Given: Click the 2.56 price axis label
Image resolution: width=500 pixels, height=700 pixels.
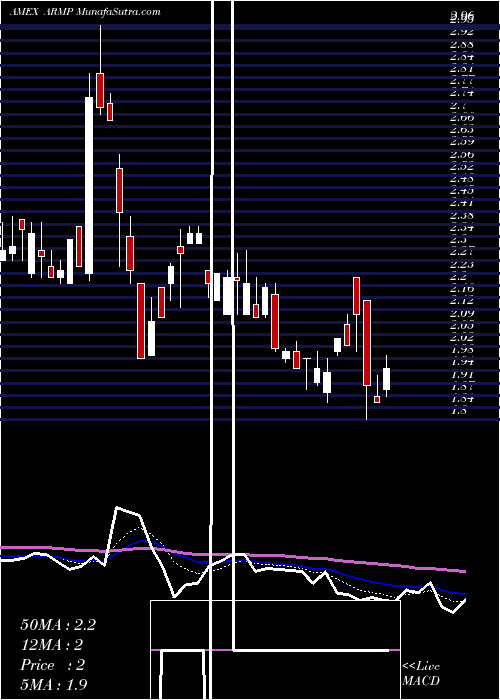Looking at the screenshot, I should click(462, 154).
